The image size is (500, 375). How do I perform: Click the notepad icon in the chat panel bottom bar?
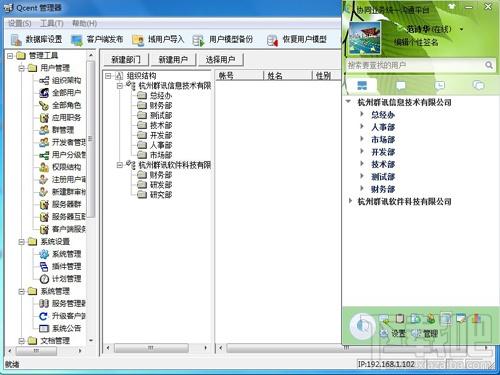[x=400, y=319]
